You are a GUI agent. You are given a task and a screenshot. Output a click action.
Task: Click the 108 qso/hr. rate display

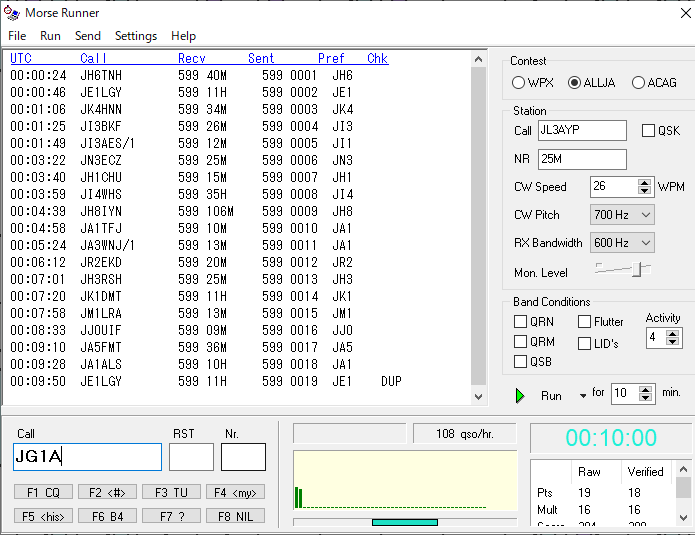tap(465, 433)
